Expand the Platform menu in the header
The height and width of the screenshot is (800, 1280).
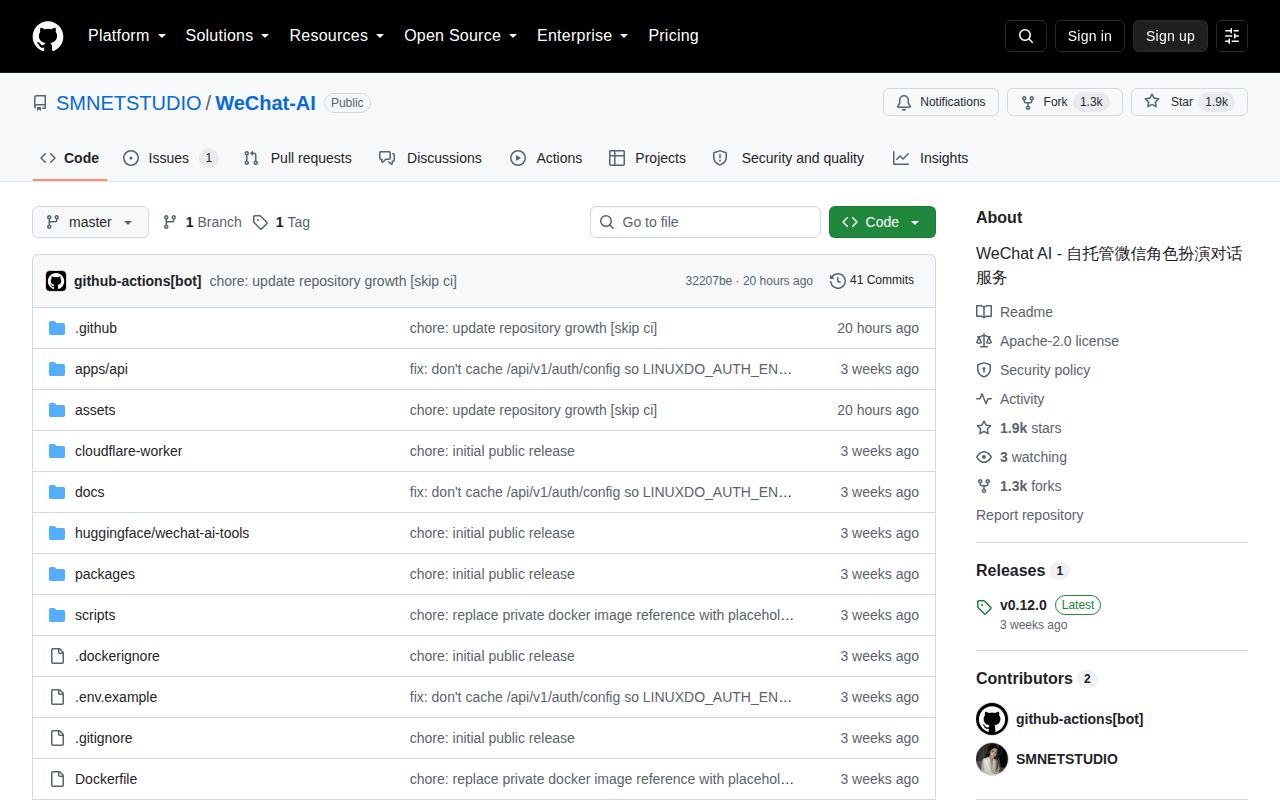click(x=125, y=36)
